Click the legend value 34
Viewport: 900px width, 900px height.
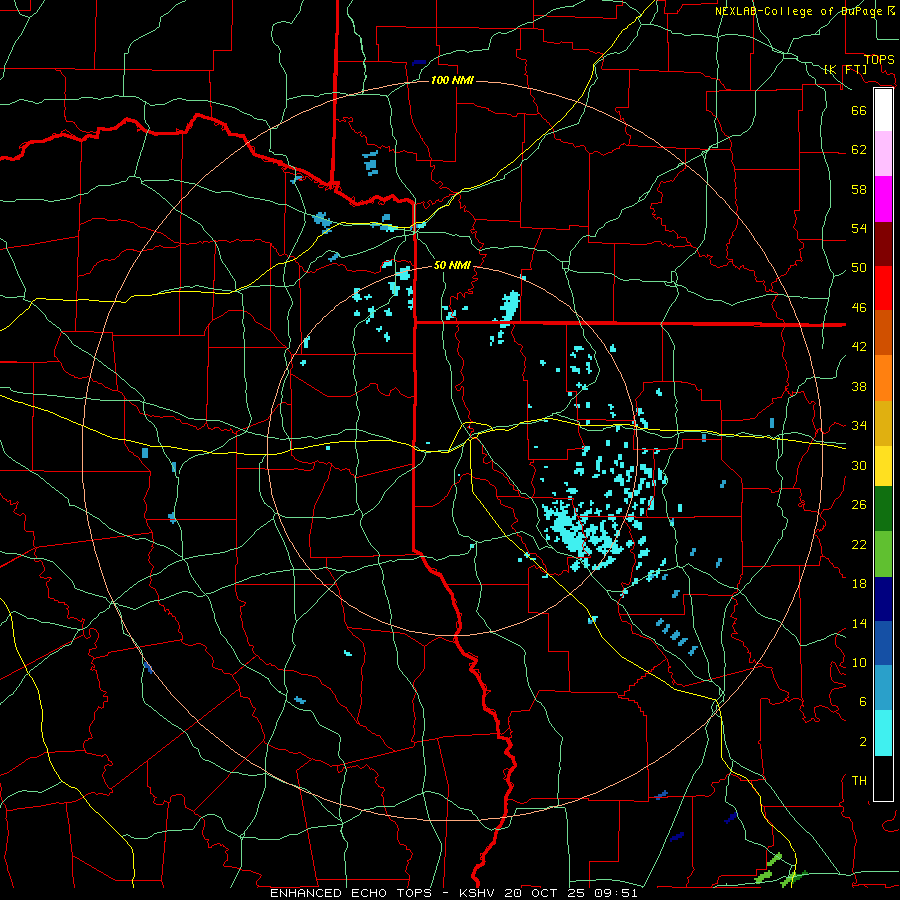tap(859, 426)
